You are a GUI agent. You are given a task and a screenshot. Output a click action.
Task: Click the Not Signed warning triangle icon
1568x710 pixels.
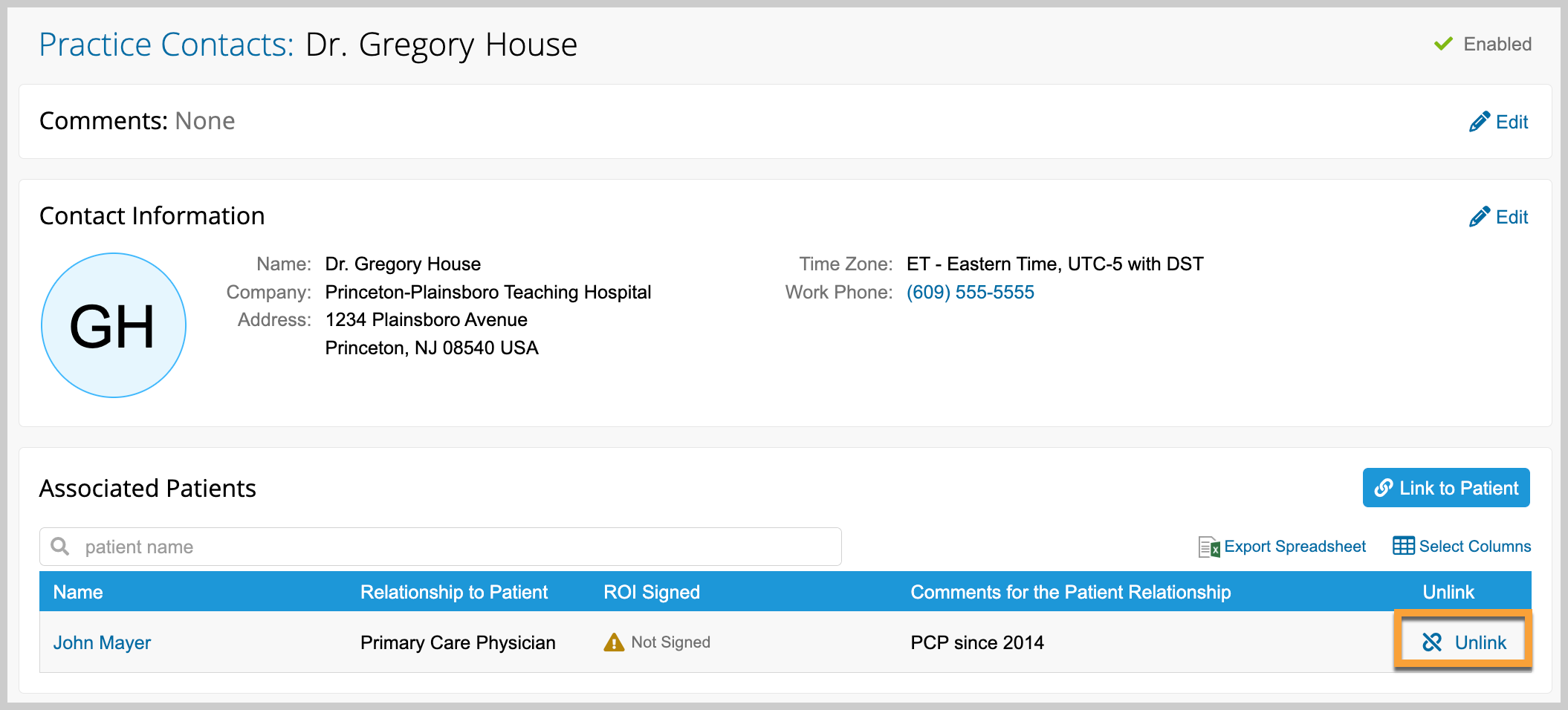click(614, 642)
